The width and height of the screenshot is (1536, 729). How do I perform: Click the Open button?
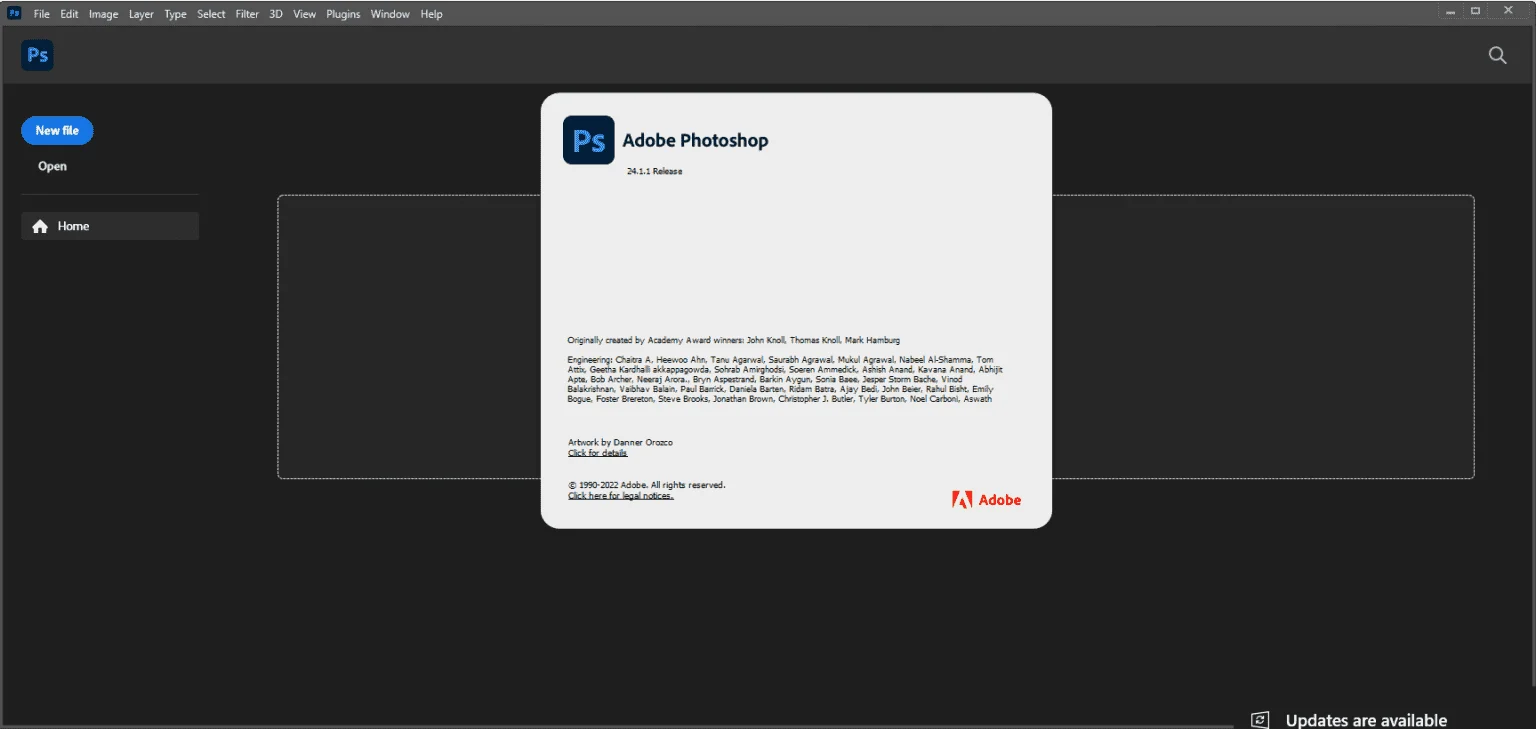(x=52, y=166)
